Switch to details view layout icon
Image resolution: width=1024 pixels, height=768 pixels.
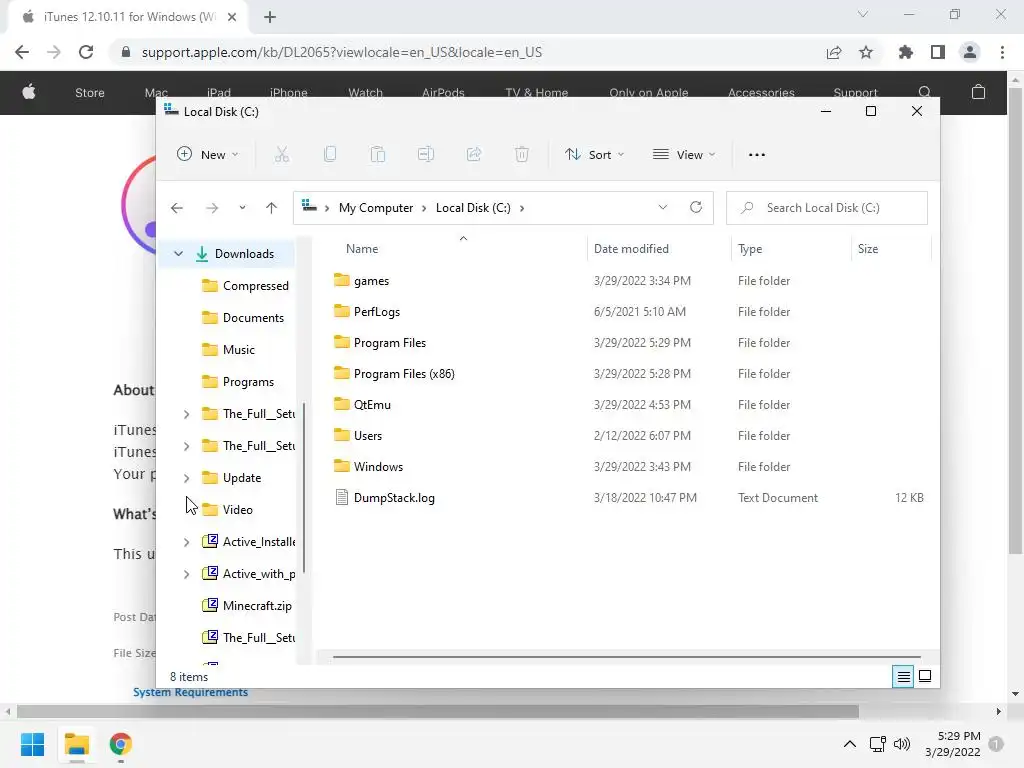903,677
